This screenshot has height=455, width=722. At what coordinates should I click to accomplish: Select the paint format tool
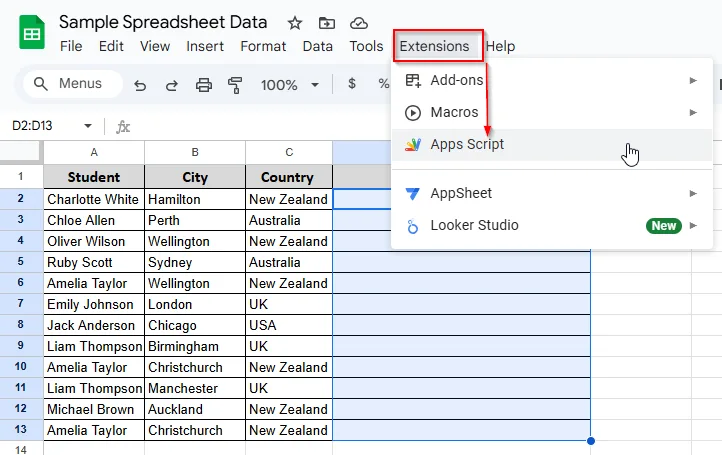[x=235, y=85]
